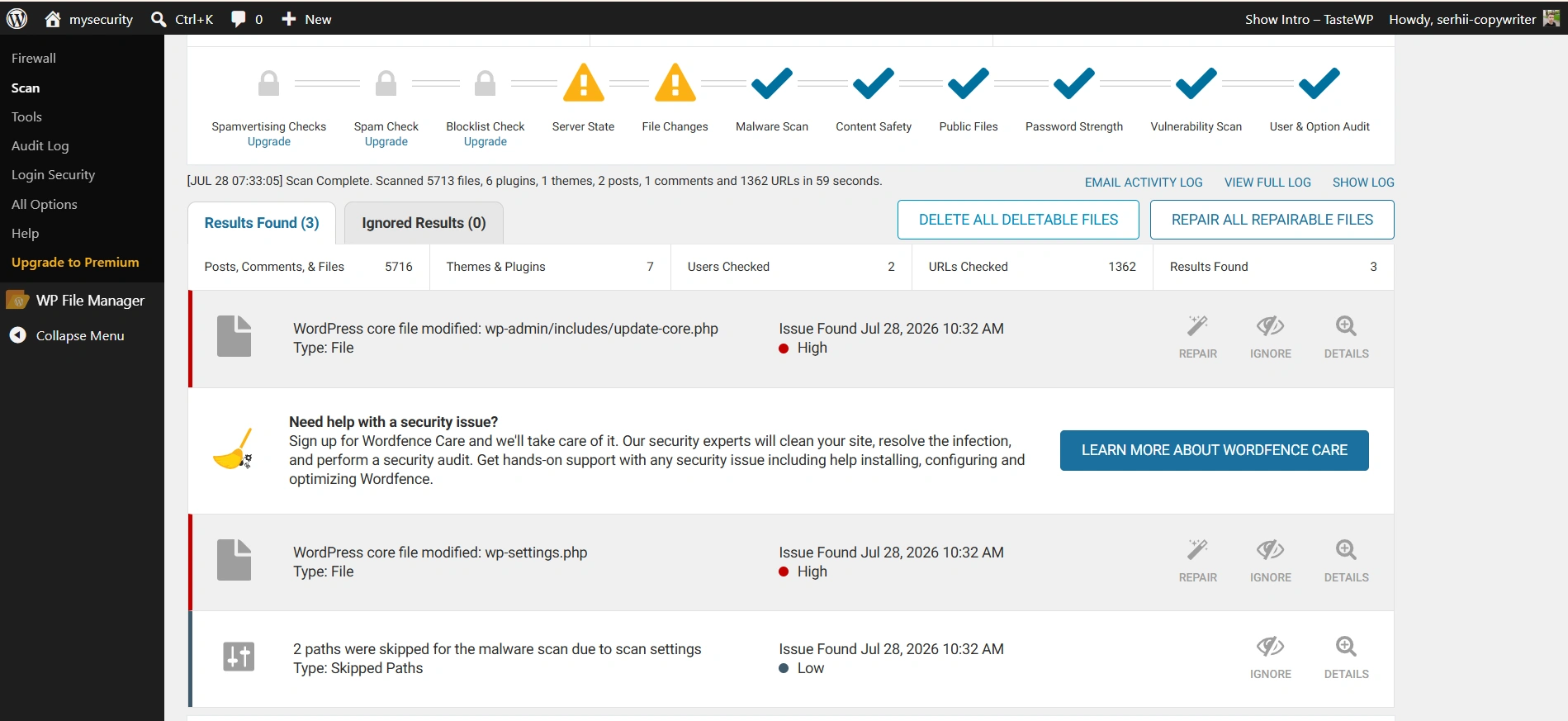Click the Blocklist Check lock icon
This screenshot has height=721, width=1568.
(486, 83)
